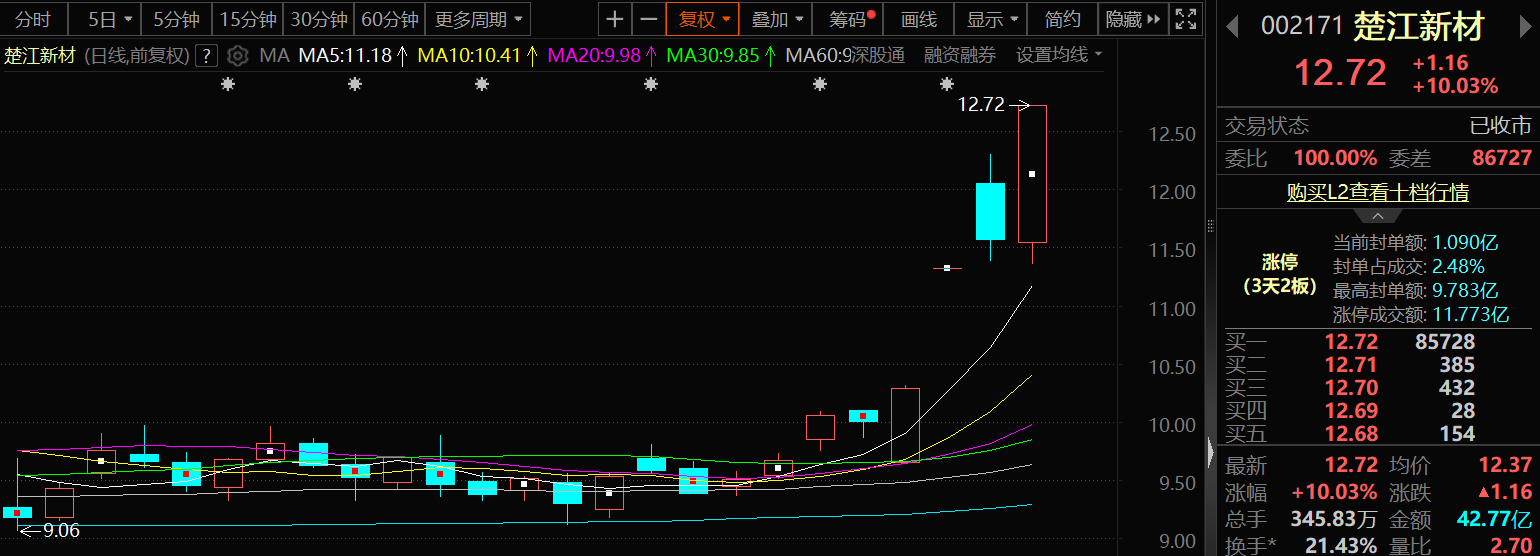The width and height of the screenshot is (1540, 556).
Task: Open the 设置均线 dropdown
Action: 1059,55
